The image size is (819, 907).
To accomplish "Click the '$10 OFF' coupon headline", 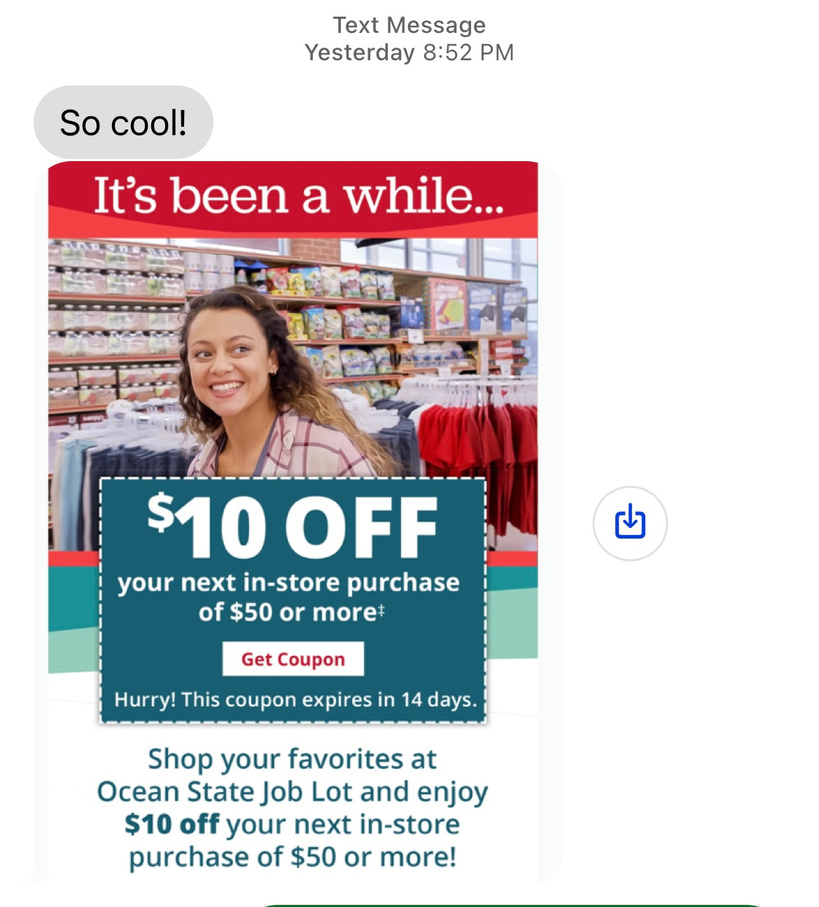I will pyautogui.click(x=292, y=526).
